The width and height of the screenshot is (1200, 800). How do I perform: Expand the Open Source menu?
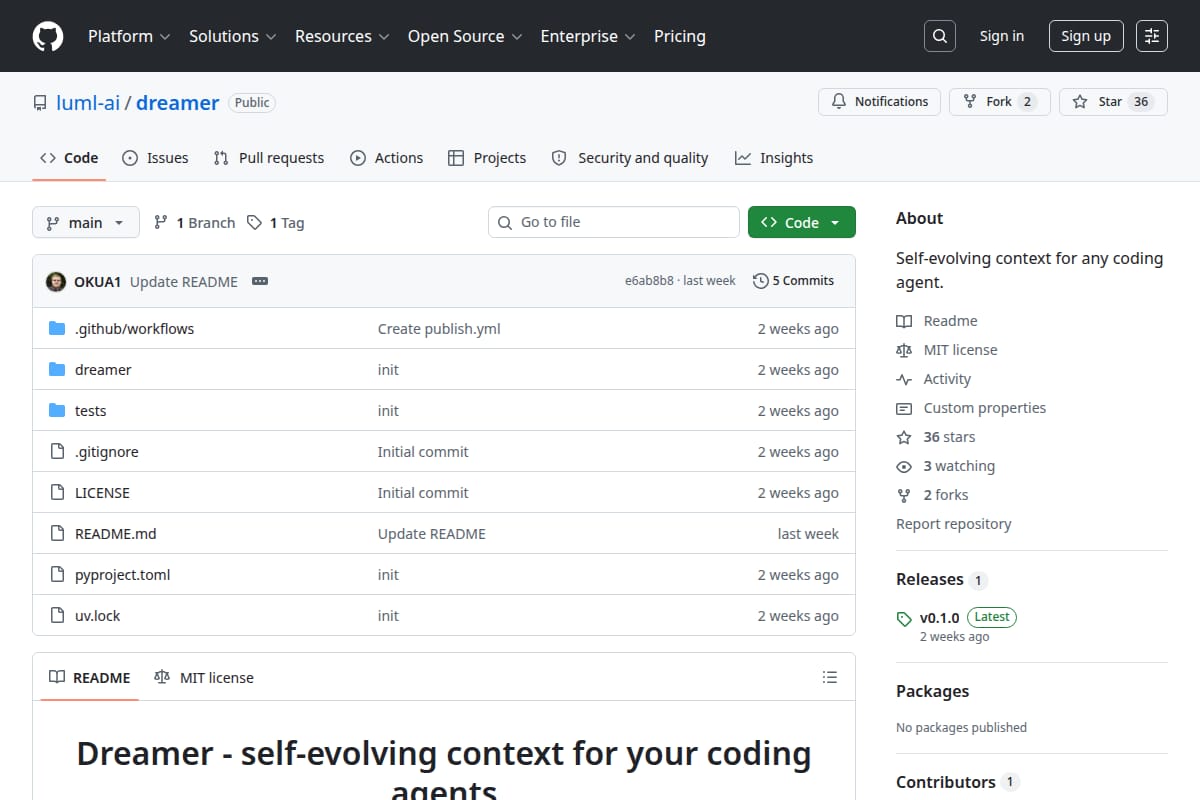pos(465,36)
